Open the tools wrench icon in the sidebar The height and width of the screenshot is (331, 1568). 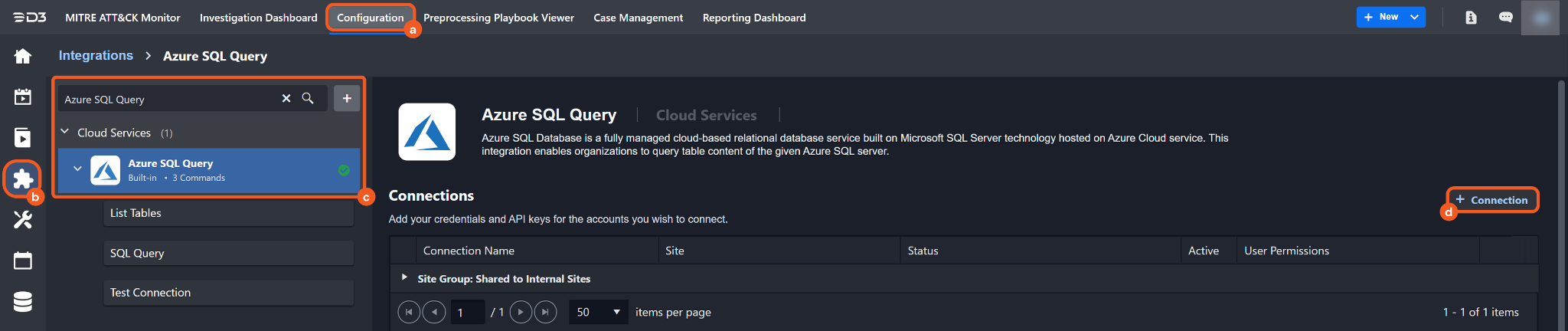[23, 220]
